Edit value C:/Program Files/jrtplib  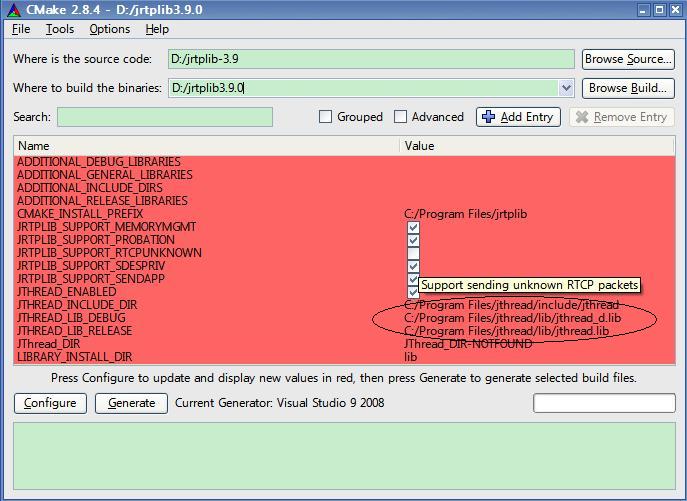click(465, 214)
